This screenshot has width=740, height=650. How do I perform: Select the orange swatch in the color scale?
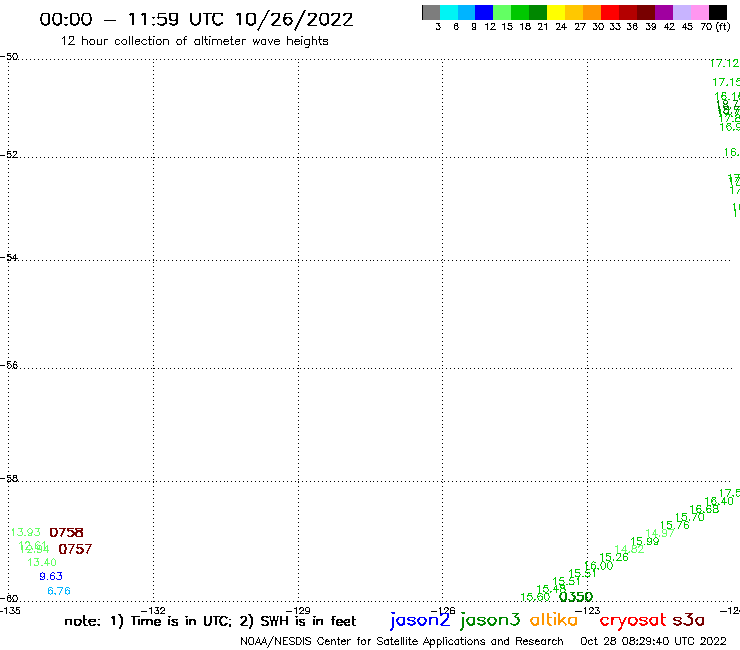[x=592, y=12]
